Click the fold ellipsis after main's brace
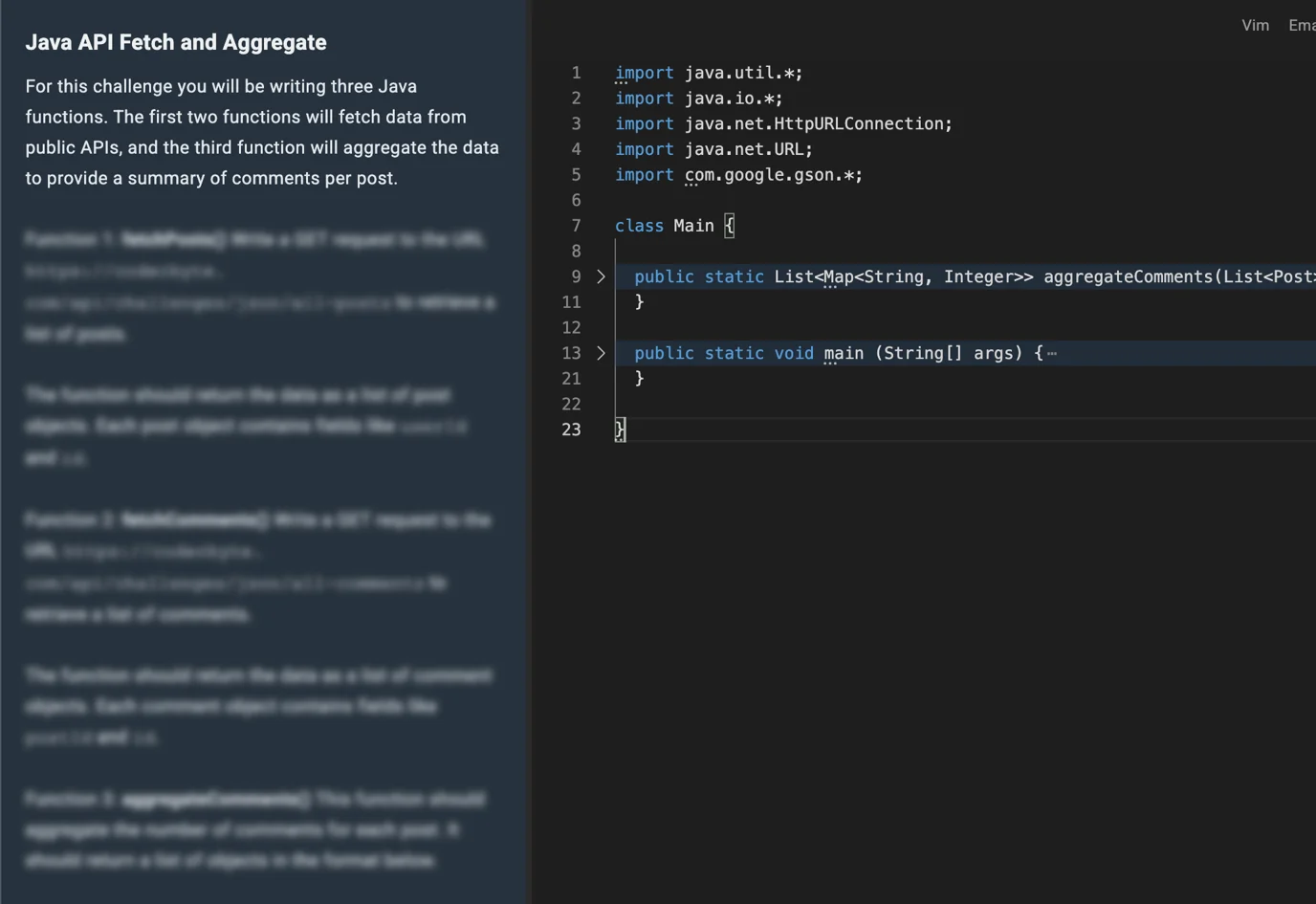The width and height of the screenshot is (1316, 904). tap(1052, 354)
